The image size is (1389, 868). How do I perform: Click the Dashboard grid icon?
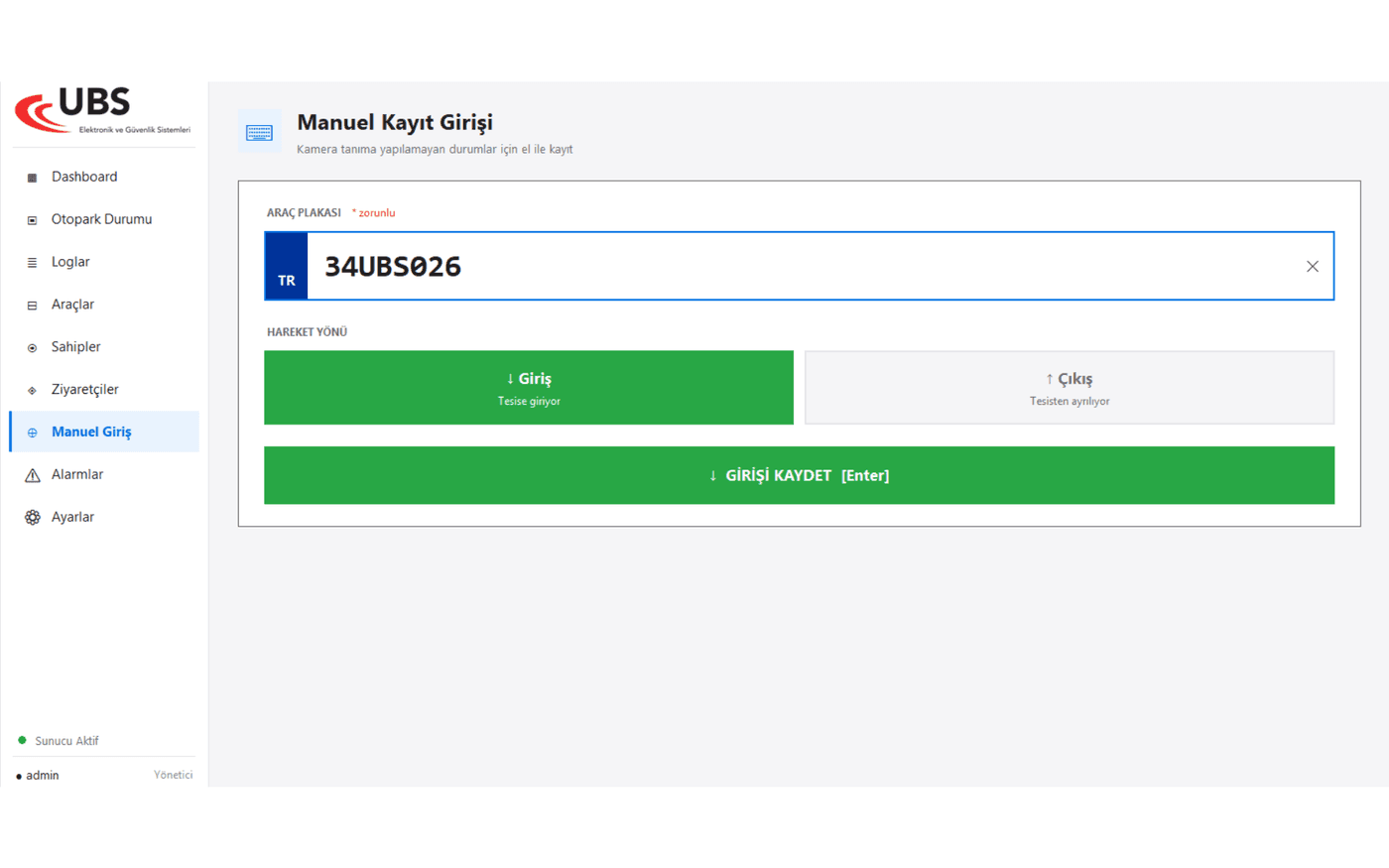(32, 178)
